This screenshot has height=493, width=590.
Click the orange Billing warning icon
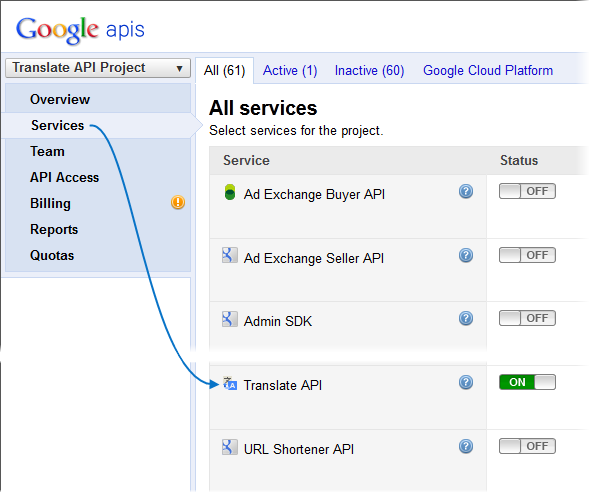tap(178, 202)
